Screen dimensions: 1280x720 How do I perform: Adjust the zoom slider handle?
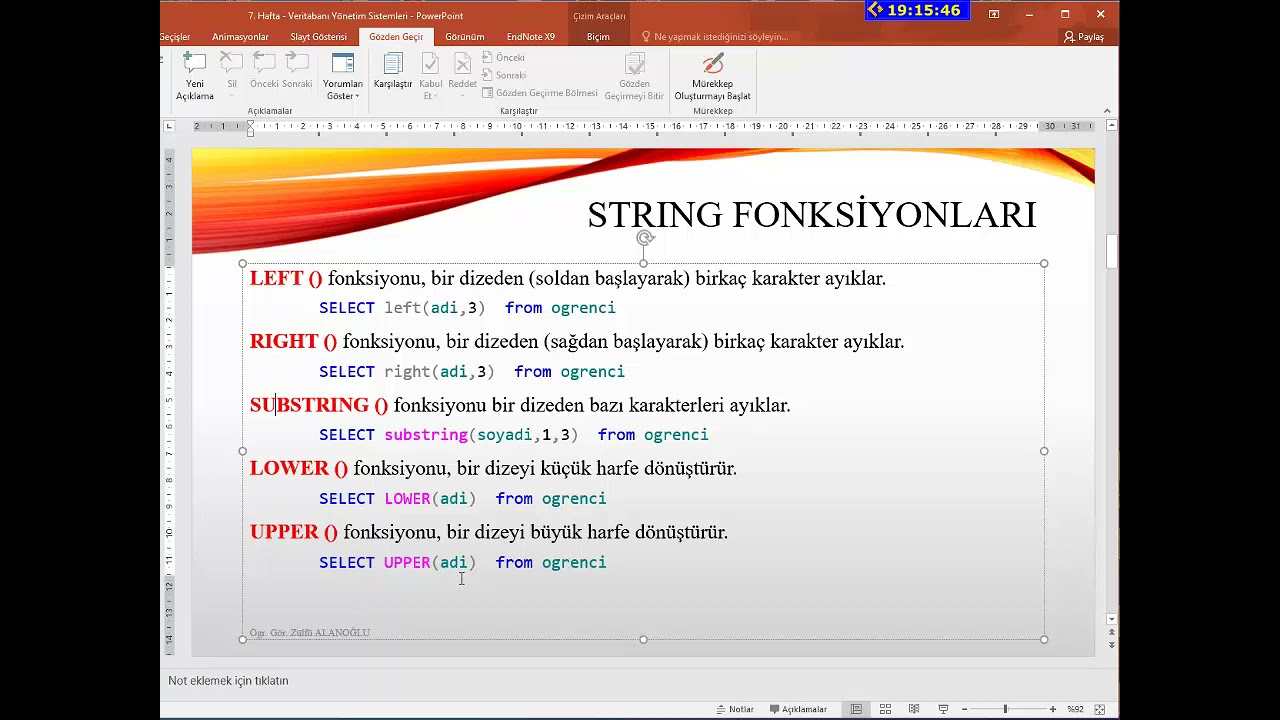click(1005, 709)
